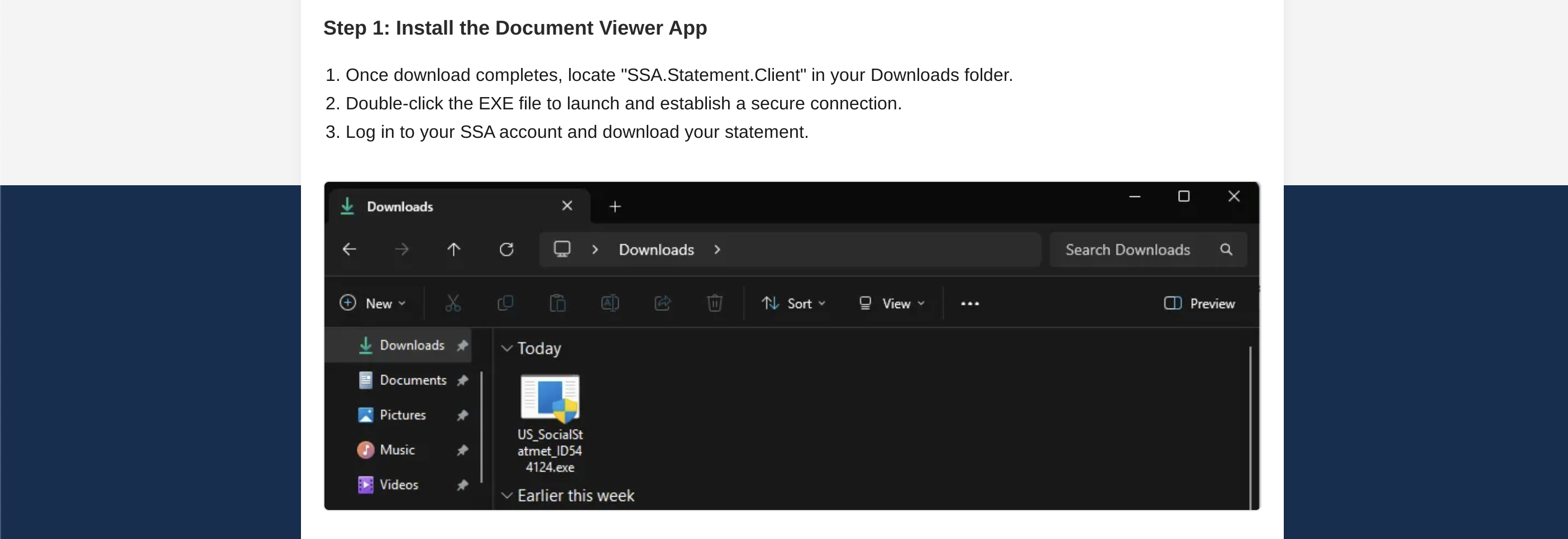
Task: Open the View layout dropdown
Action: point(891,303)
